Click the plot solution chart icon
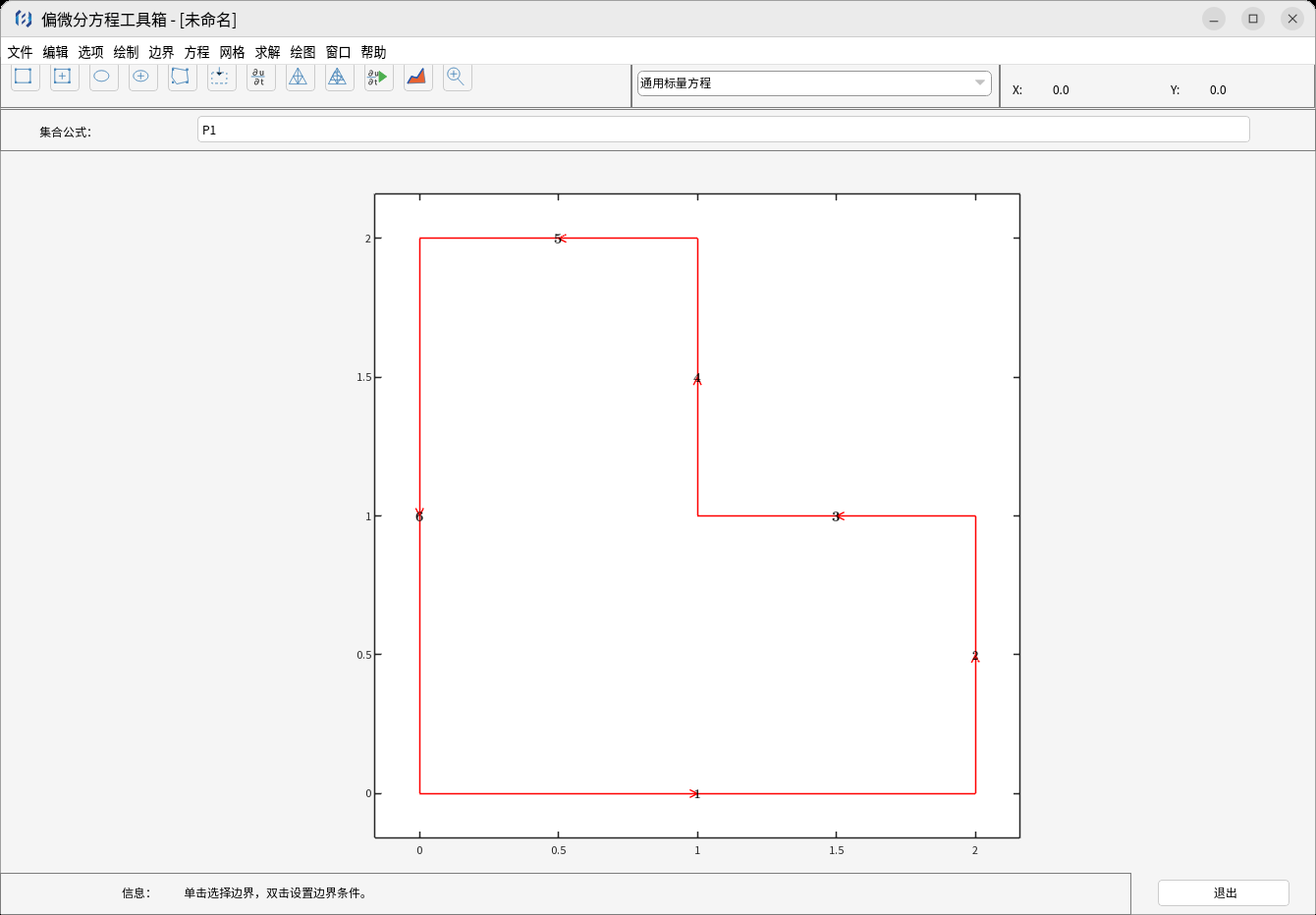Image resolution: width=1316 pixels, height=915 pixels. [417, 77]
